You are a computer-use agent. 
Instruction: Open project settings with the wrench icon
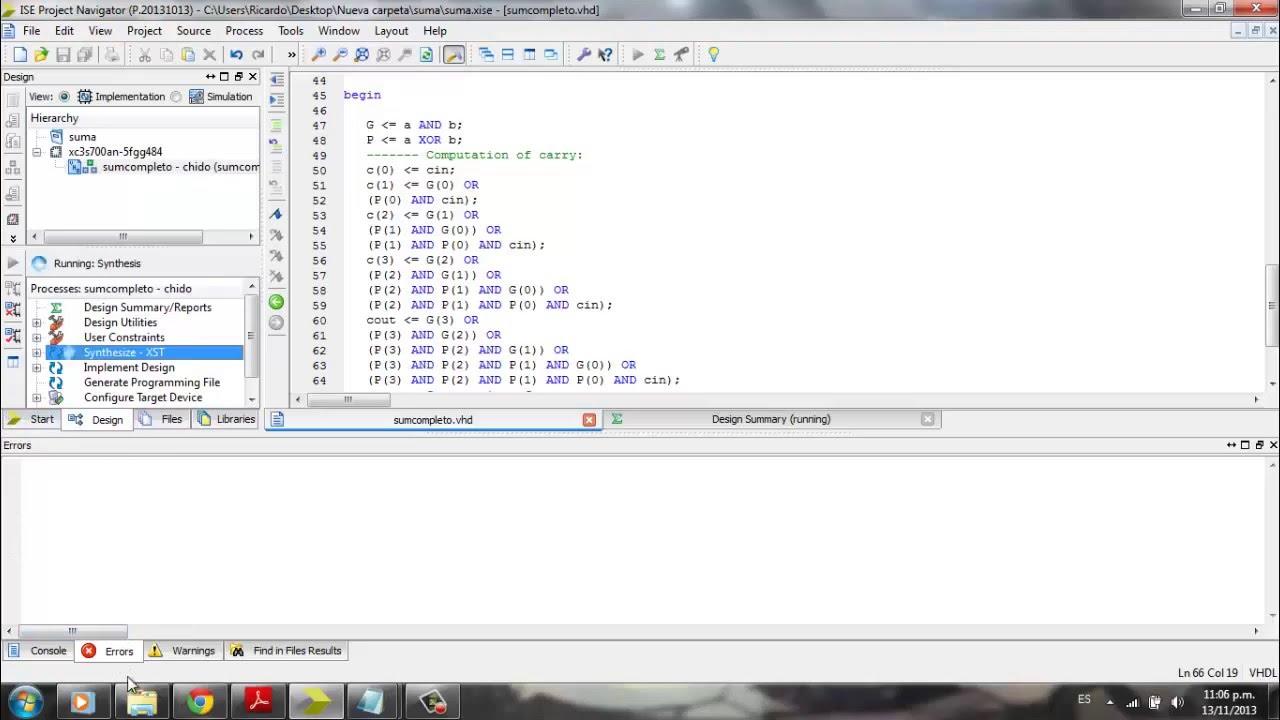pos(584,54)
